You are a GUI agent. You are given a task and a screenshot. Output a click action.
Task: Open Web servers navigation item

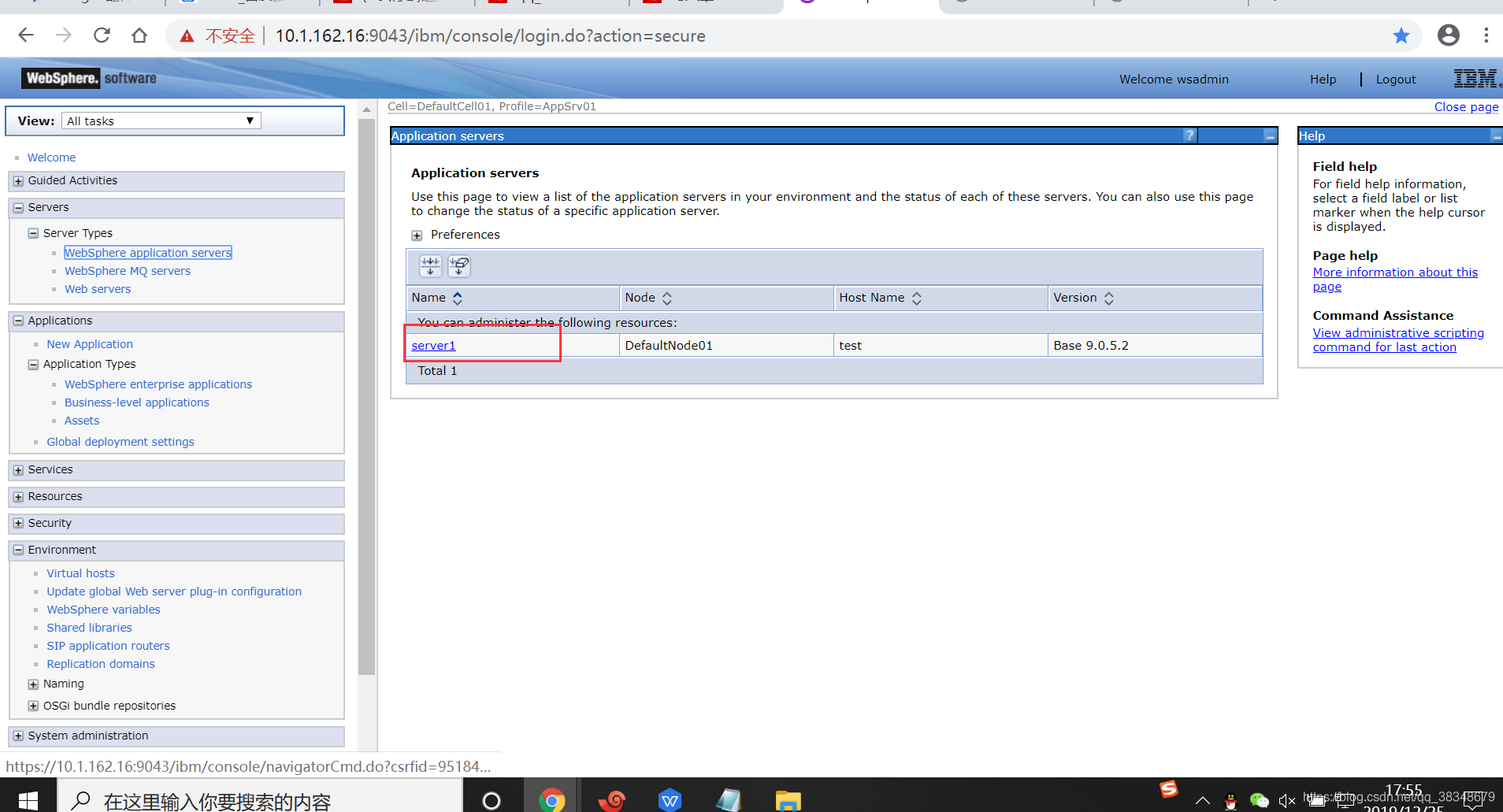98,289
